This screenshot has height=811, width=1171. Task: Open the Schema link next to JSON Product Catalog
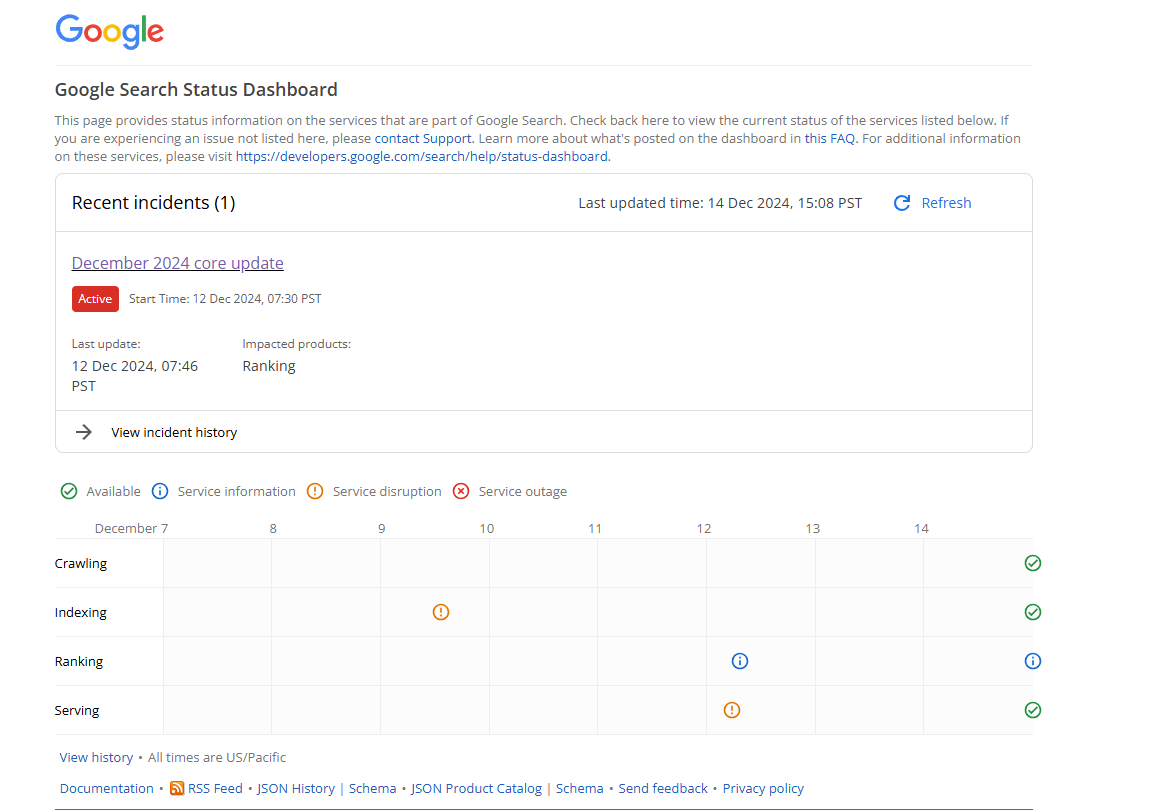coord(580,789)
